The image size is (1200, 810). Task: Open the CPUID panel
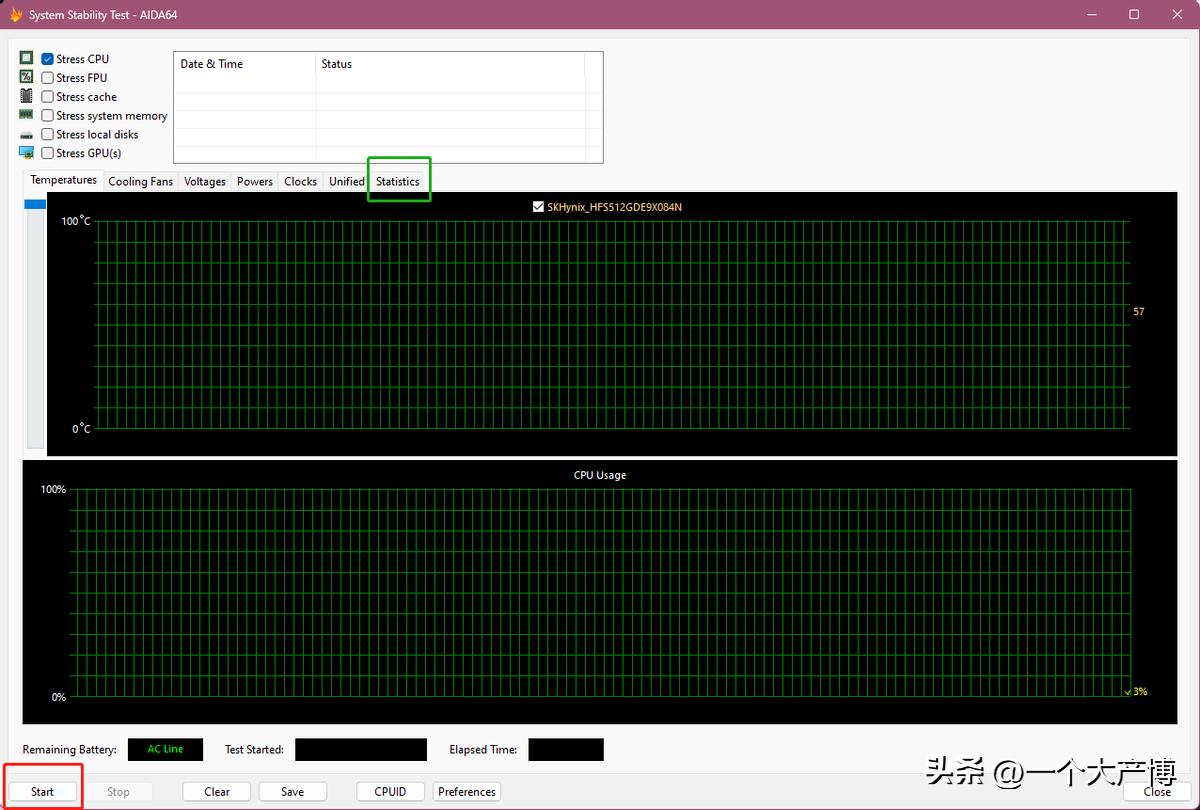click(x=390, y=791)
